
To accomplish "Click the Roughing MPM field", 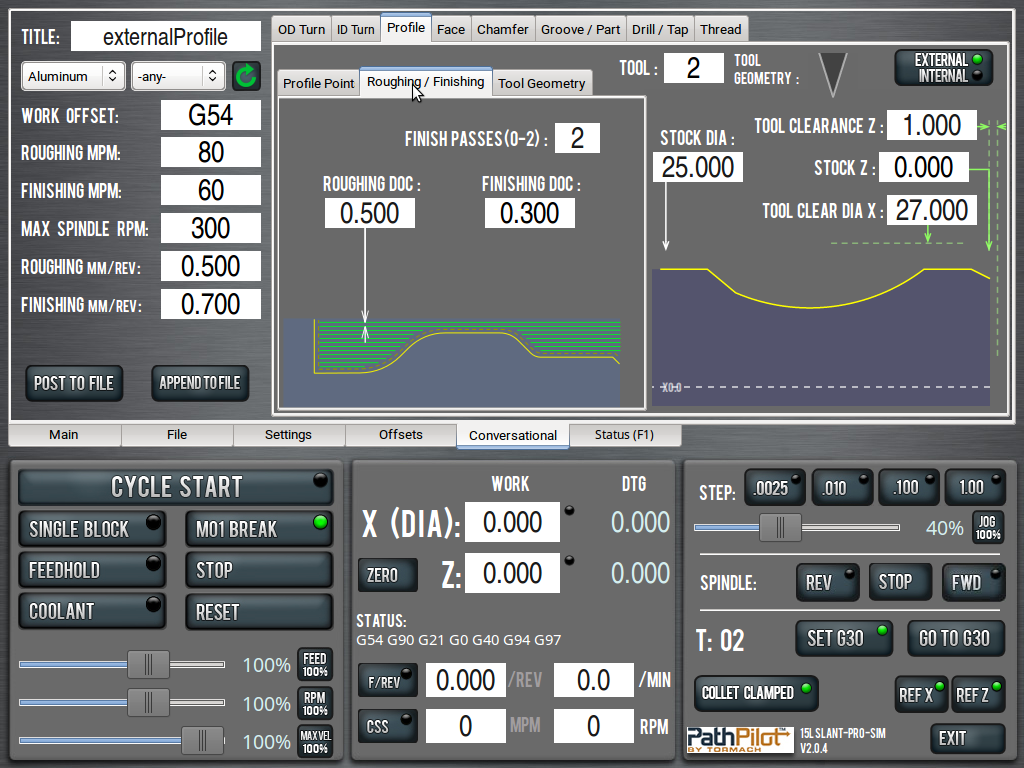I will [x=211, y=153].
